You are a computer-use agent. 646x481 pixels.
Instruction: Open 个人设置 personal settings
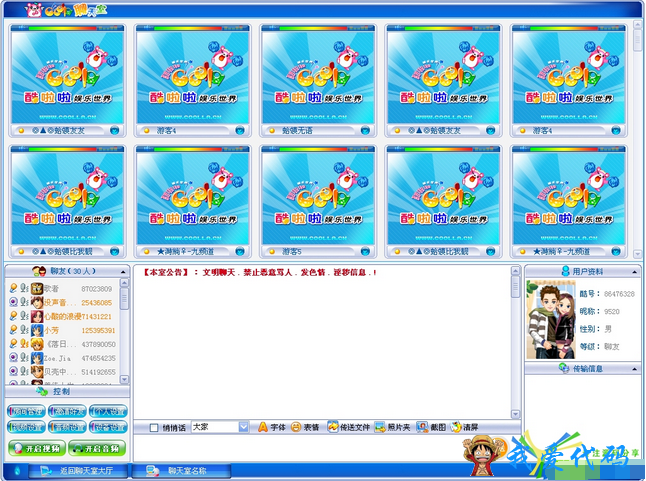pos(108,411)
